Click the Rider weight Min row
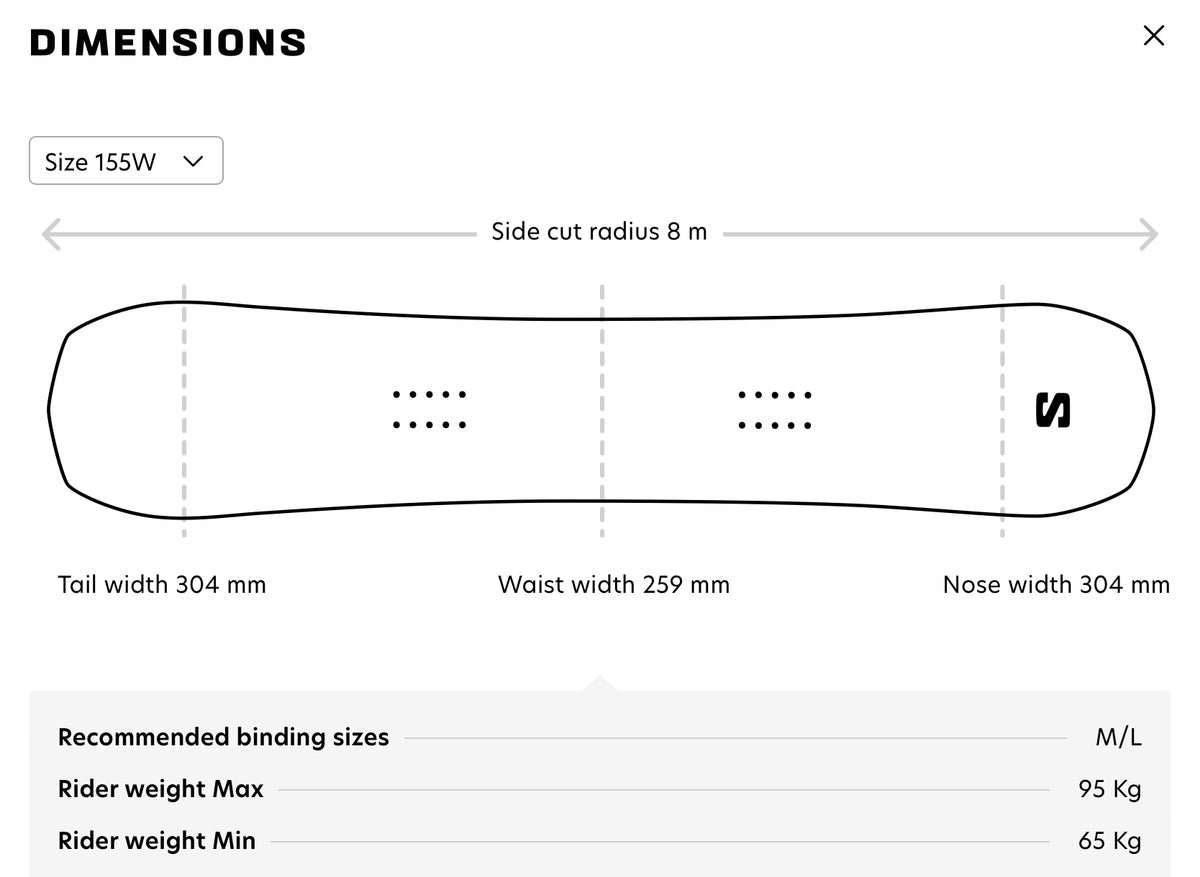This screenshot has height=877, width=1200. [600, 841]
